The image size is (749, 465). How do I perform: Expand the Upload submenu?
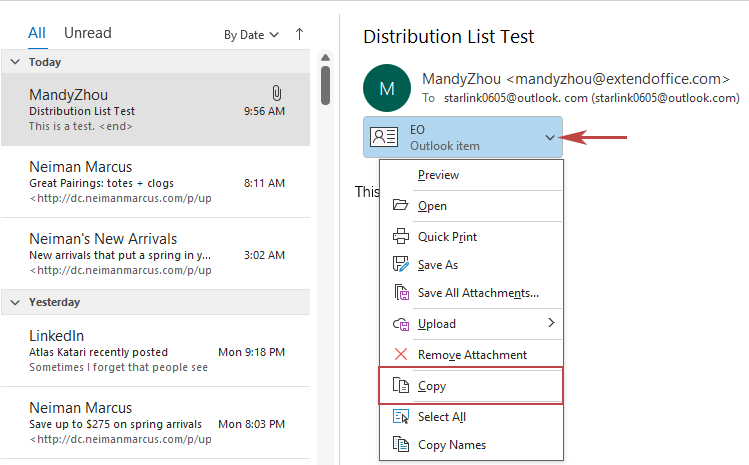550,324
